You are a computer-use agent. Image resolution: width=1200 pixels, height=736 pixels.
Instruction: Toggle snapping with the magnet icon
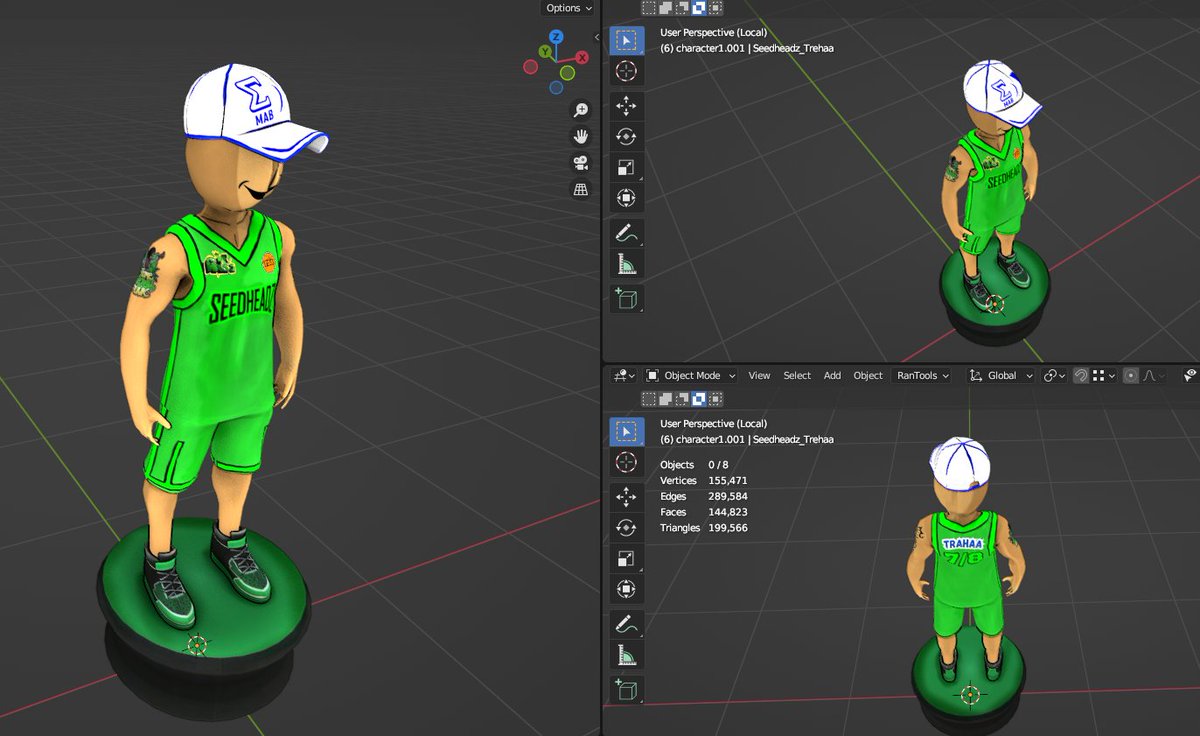[x=1081, y=375]
